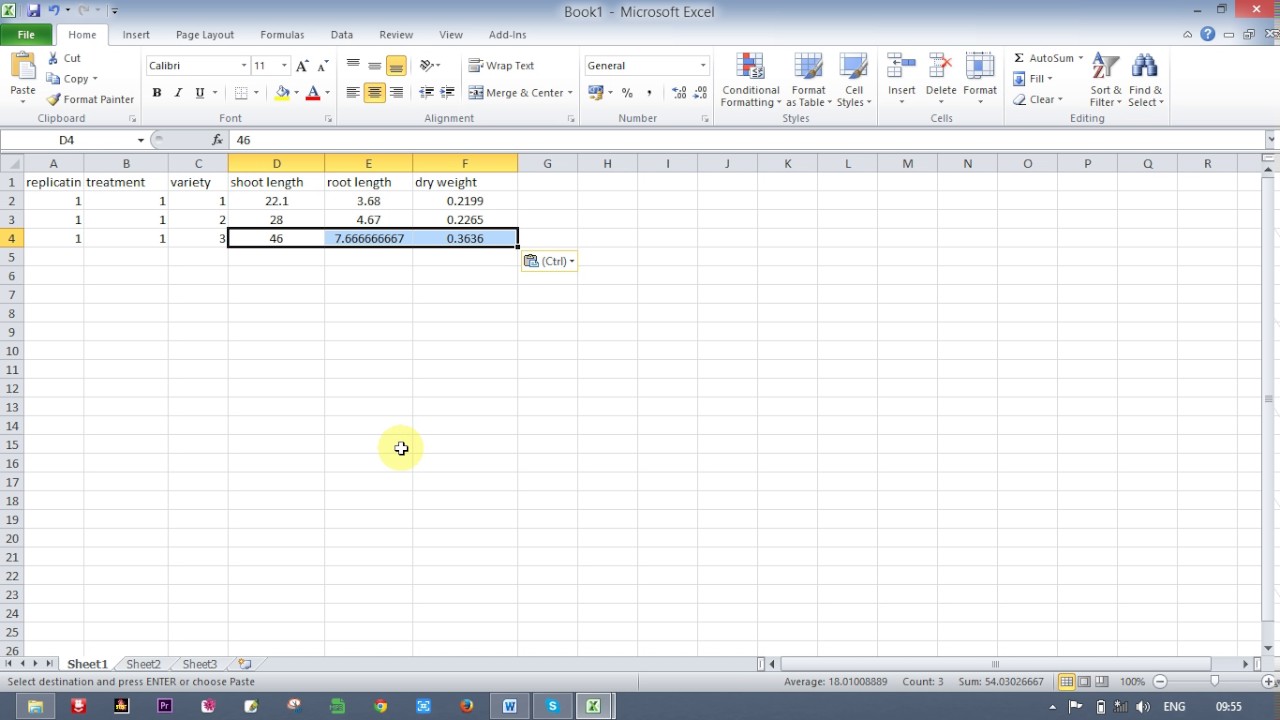Apply the yellow fill color
The height and width of the screenshot is (720, 1280).
point(282,93)
